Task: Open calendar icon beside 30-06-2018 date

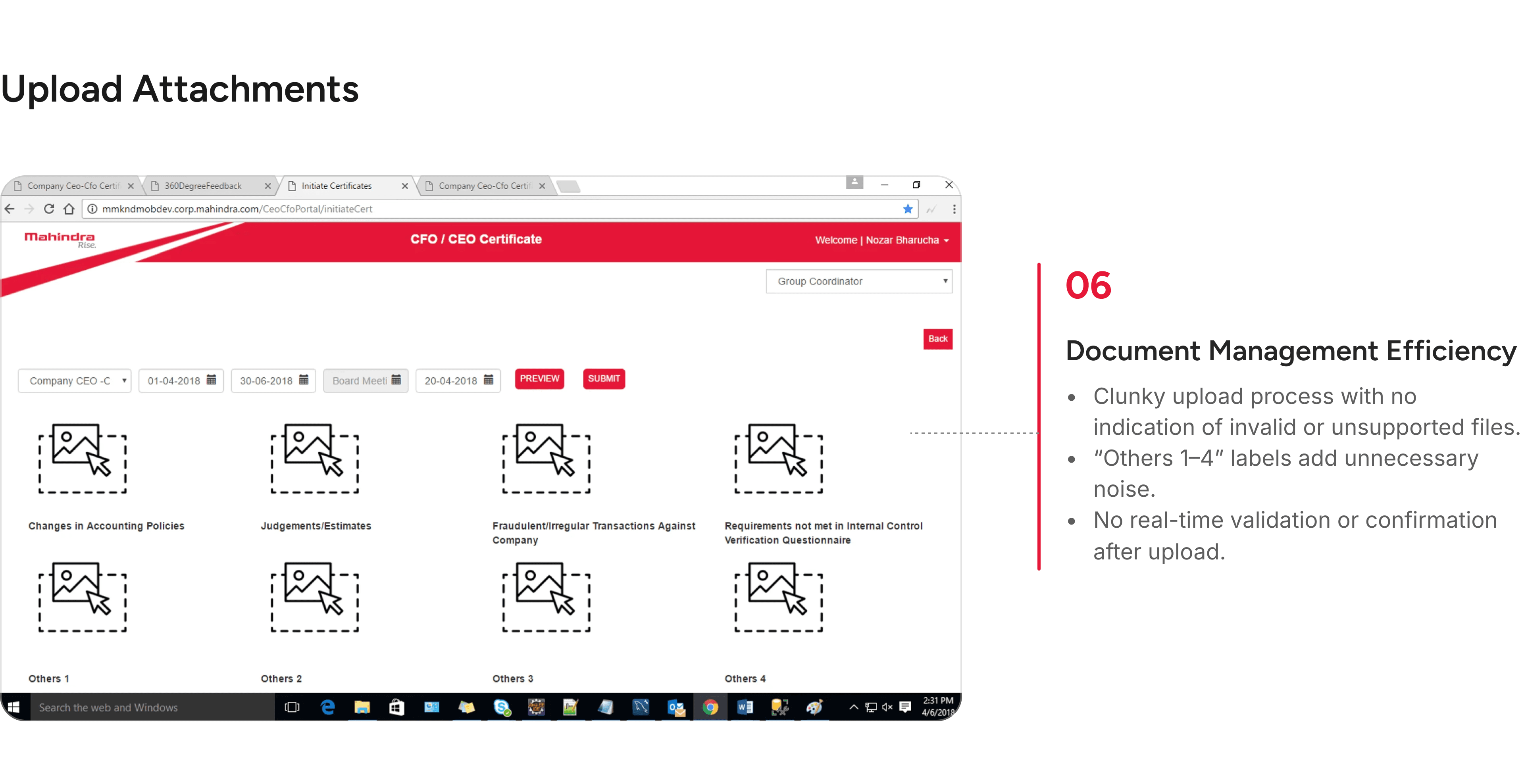Action: (304, 380)
